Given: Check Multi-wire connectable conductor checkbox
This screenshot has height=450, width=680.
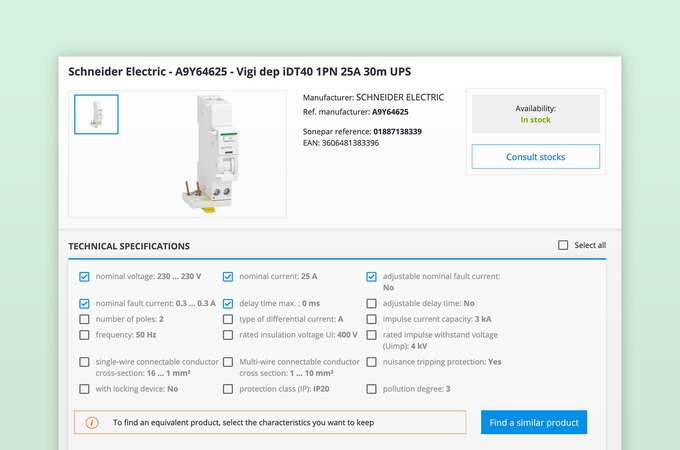Looking at the screenshot, I should click(x=228, y=362).
